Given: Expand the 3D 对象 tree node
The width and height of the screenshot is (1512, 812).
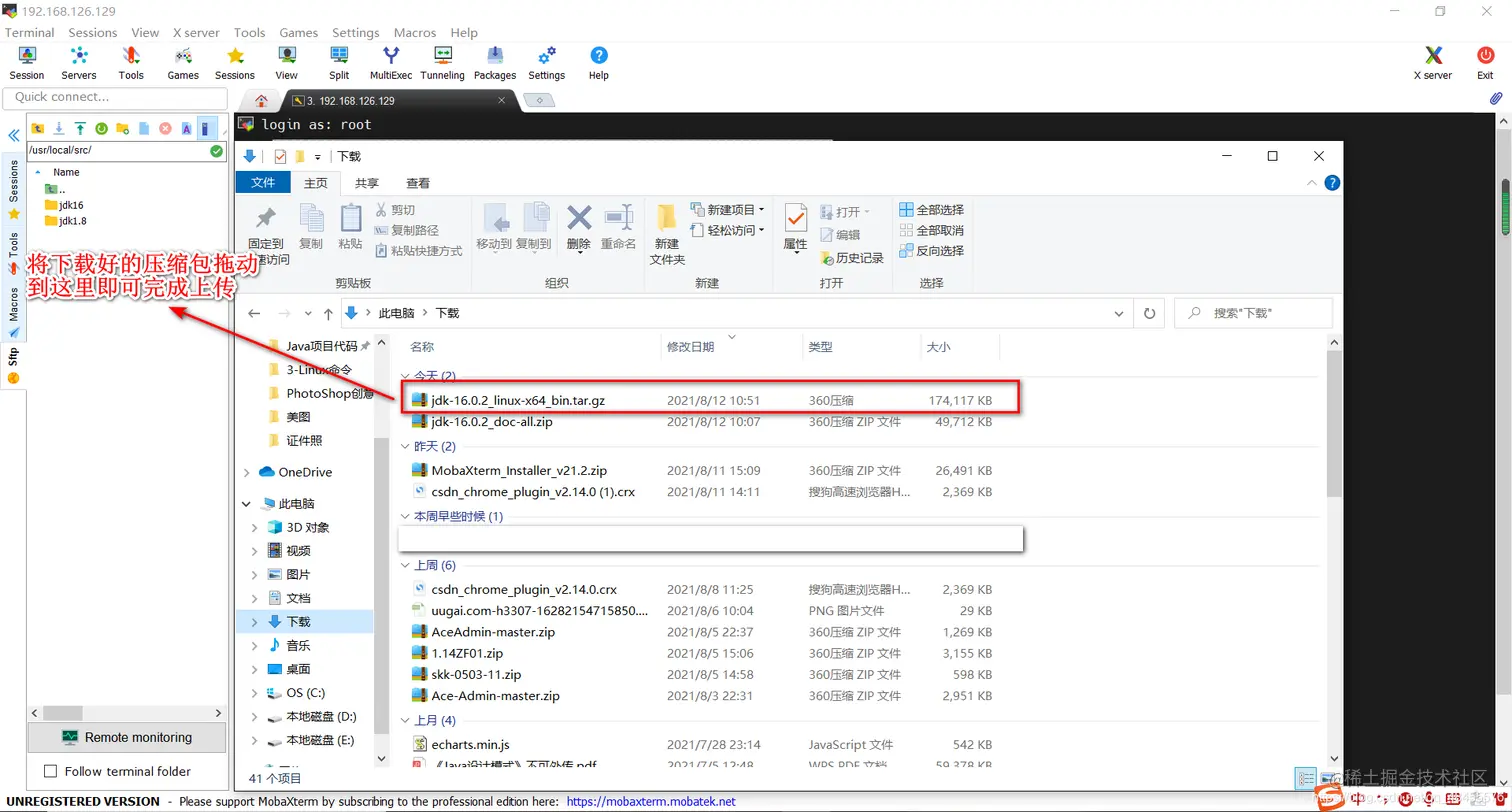Looking at the screenshot, I should coord(255,527).
